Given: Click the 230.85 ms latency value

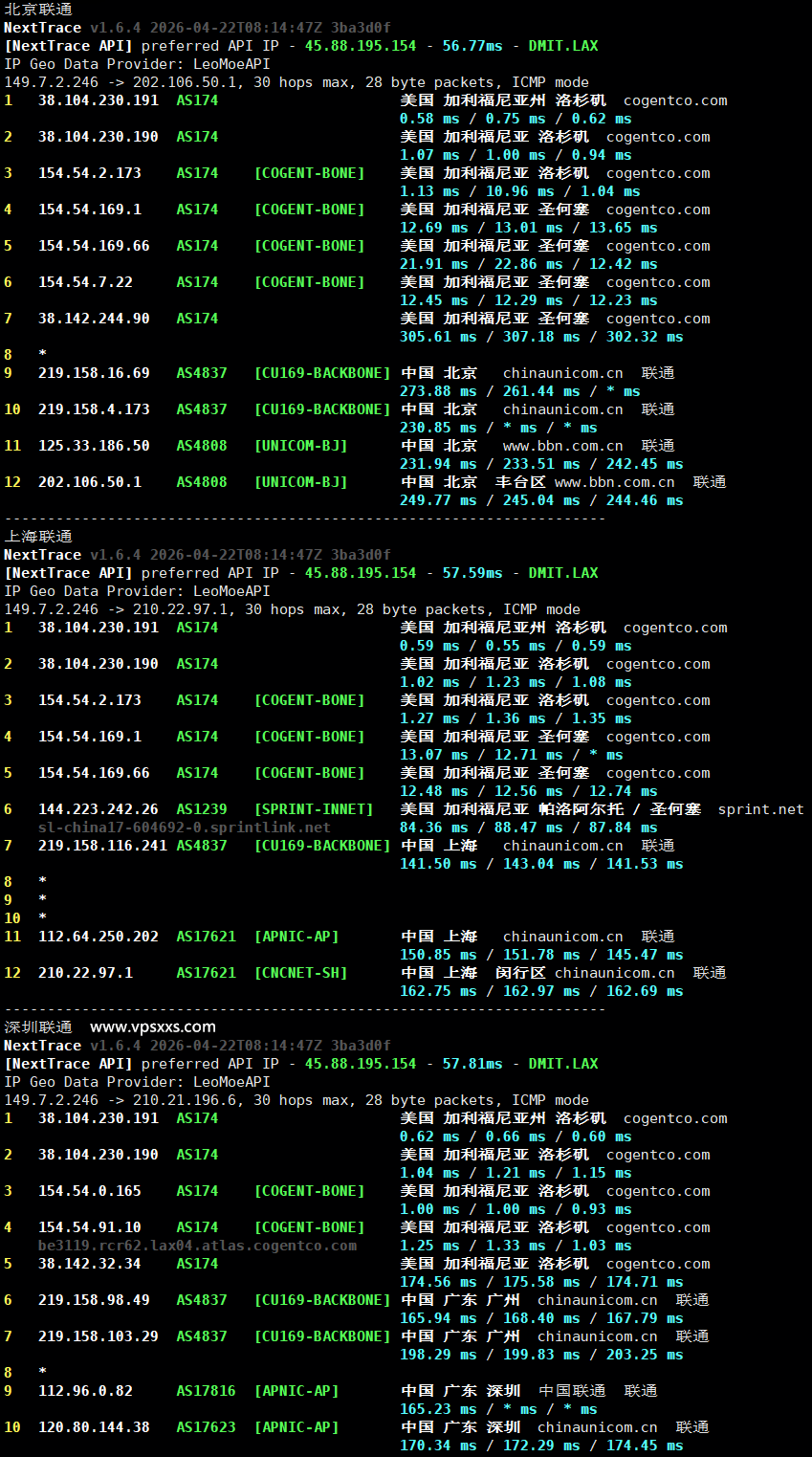Looking at the screenshot, I should [438, 428].
